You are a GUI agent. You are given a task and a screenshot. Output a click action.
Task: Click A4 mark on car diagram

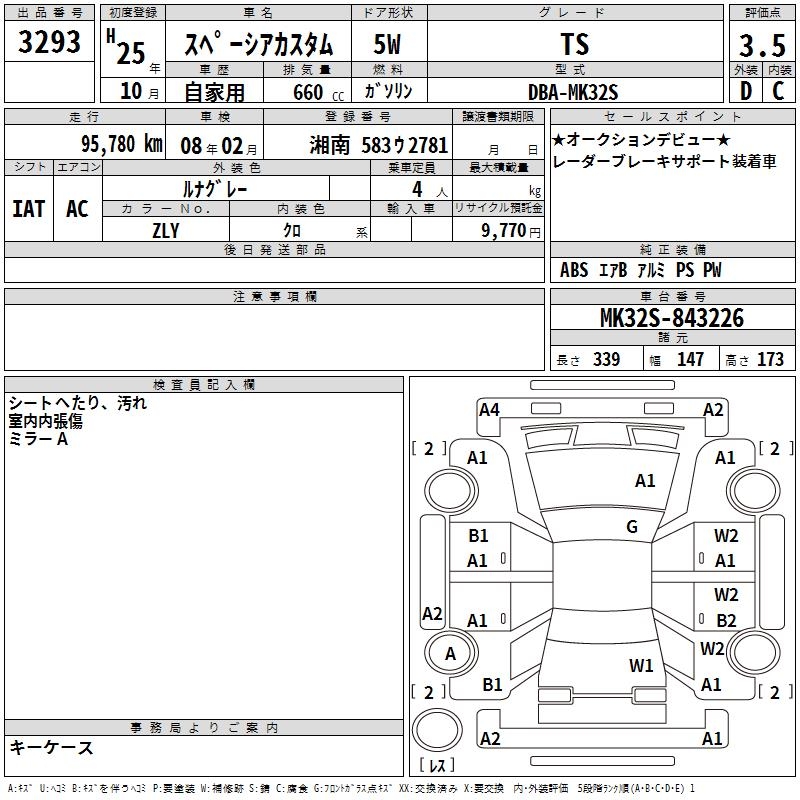coord(489,410)
